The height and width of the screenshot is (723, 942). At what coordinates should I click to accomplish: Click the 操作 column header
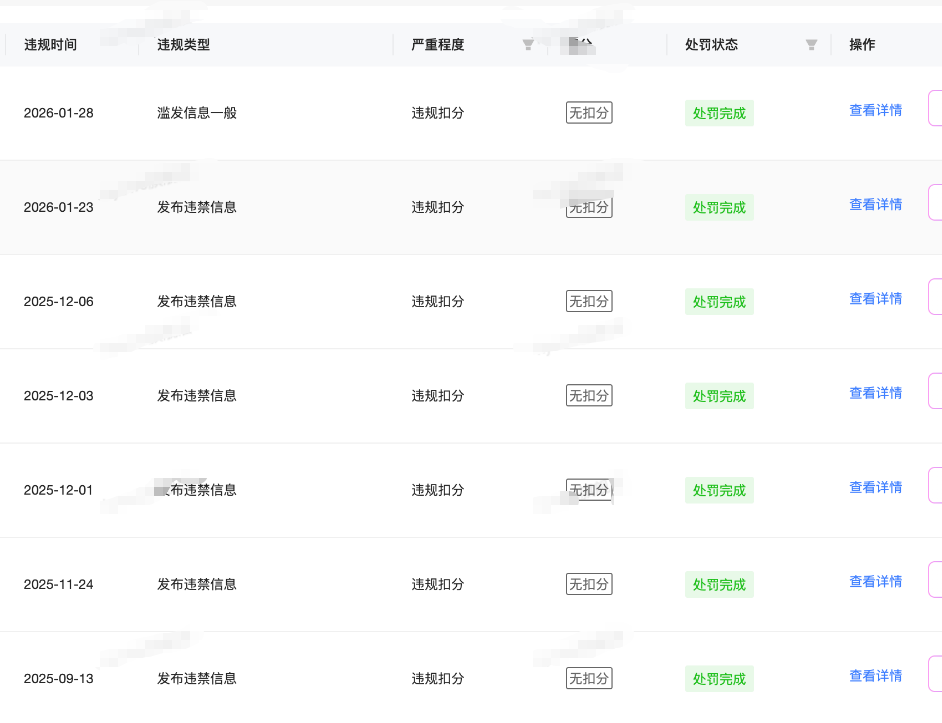(x=862, y=45)
